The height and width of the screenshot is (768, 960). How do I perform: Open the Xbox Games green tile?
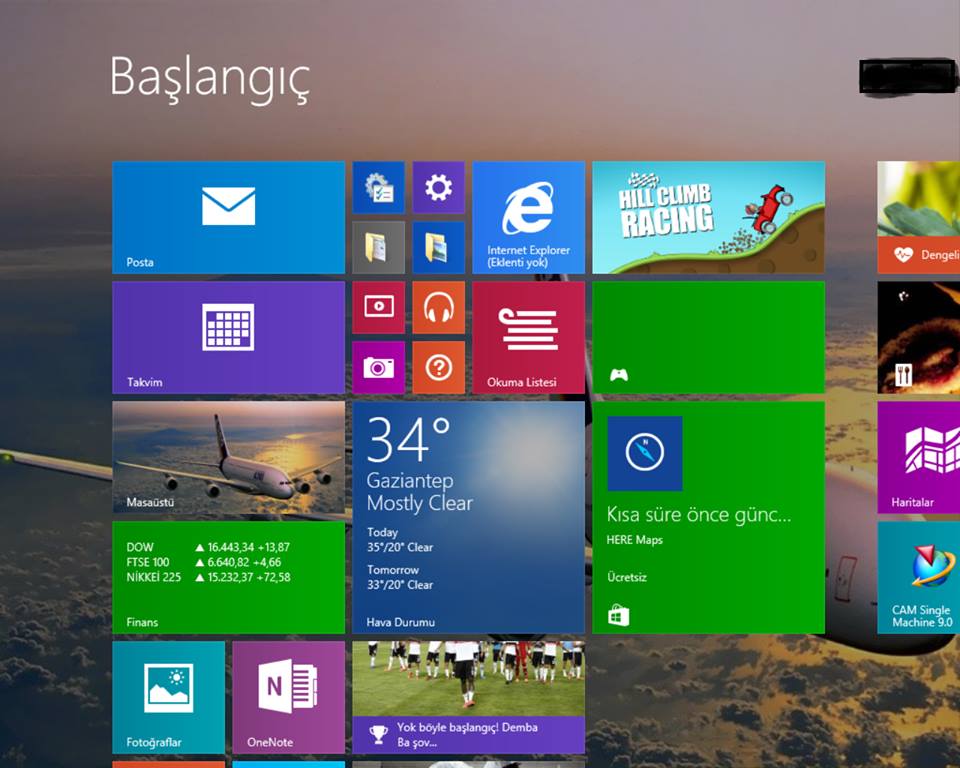click(x=708, y=337)
